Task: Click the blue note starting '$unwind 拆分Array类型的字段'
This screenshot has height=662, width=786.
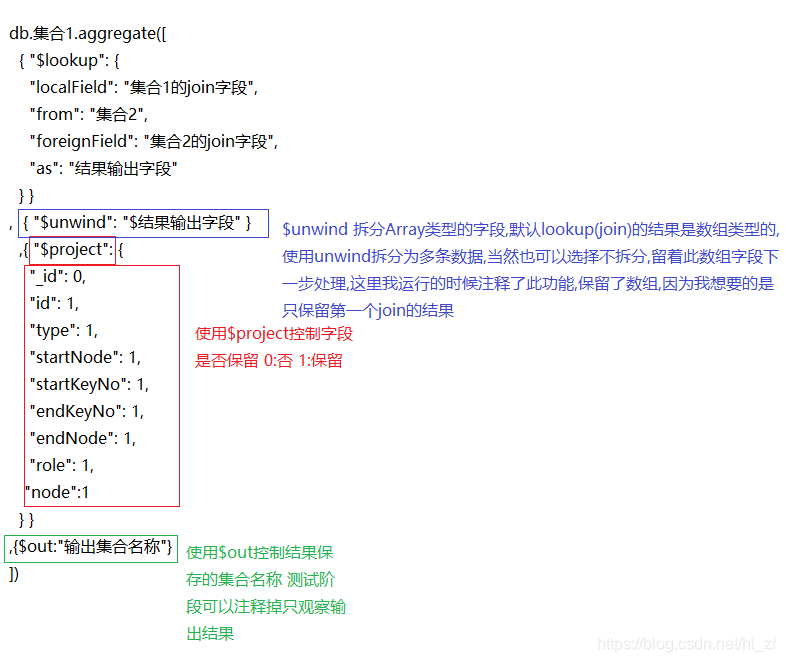Action: tap(531, 230)
